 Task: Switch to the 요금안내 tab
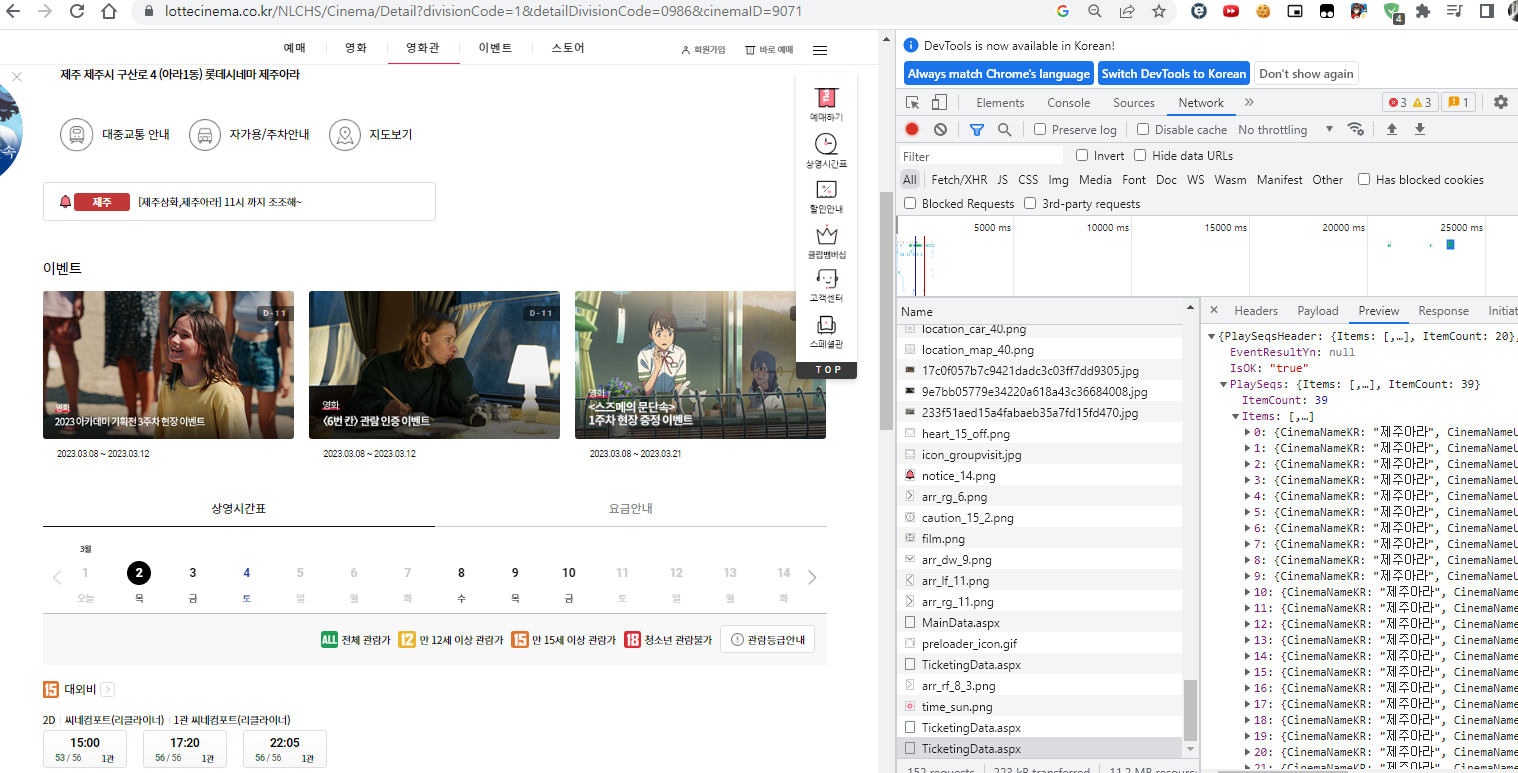631,509
